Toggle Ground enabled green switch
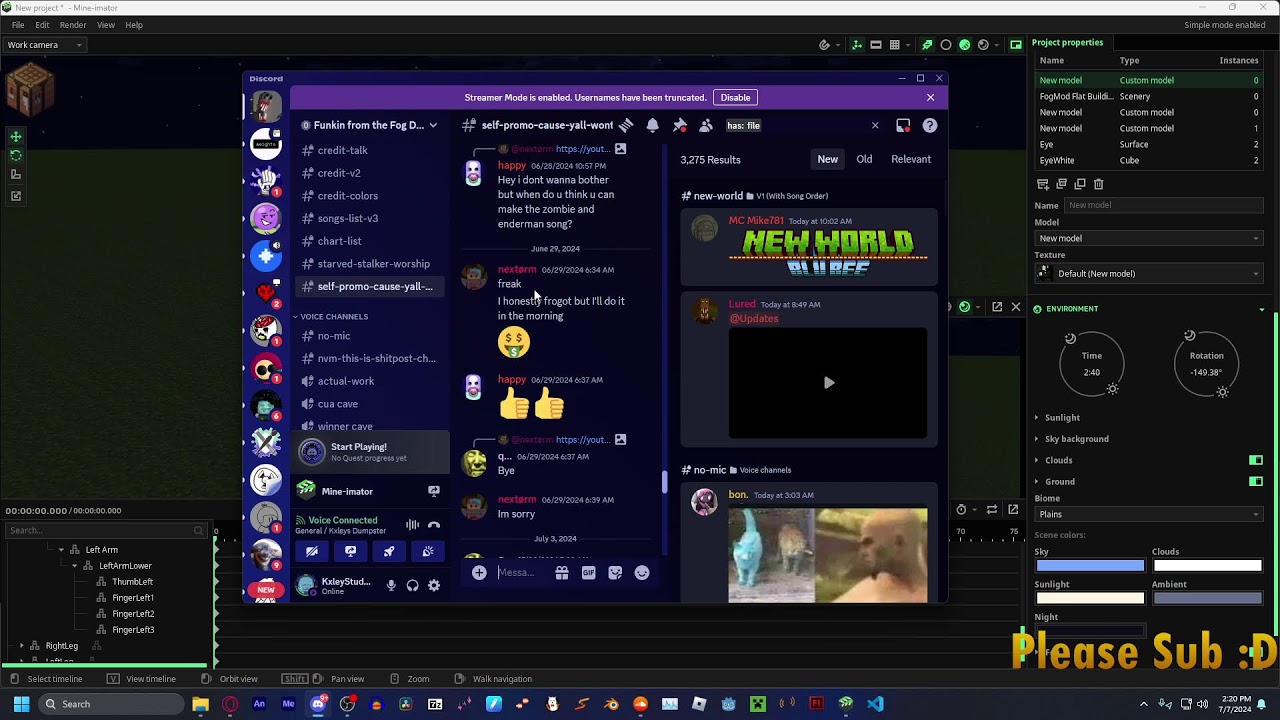 coord(1256,481)
